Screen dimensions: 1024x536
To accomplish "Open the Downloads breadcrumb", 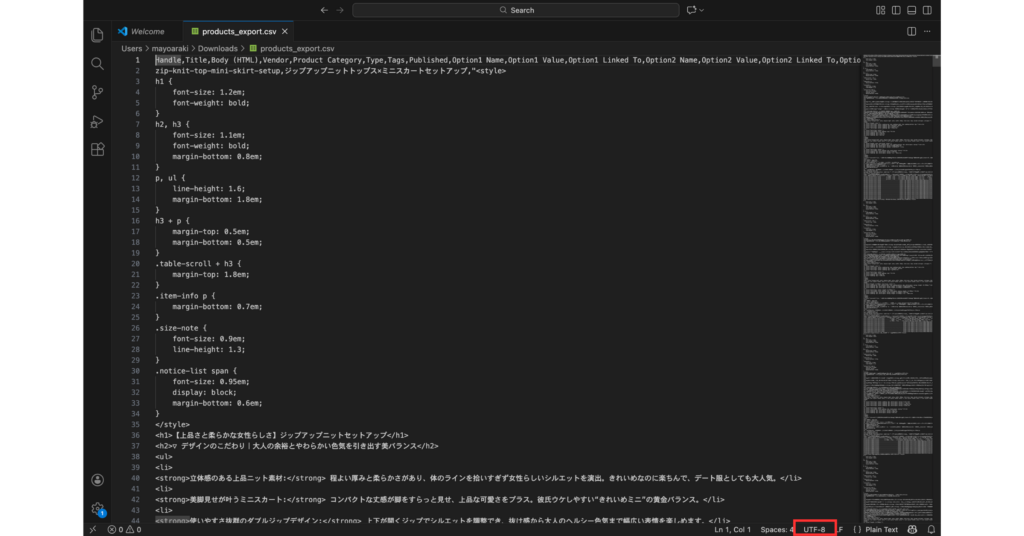I will [x=217, y=48].
